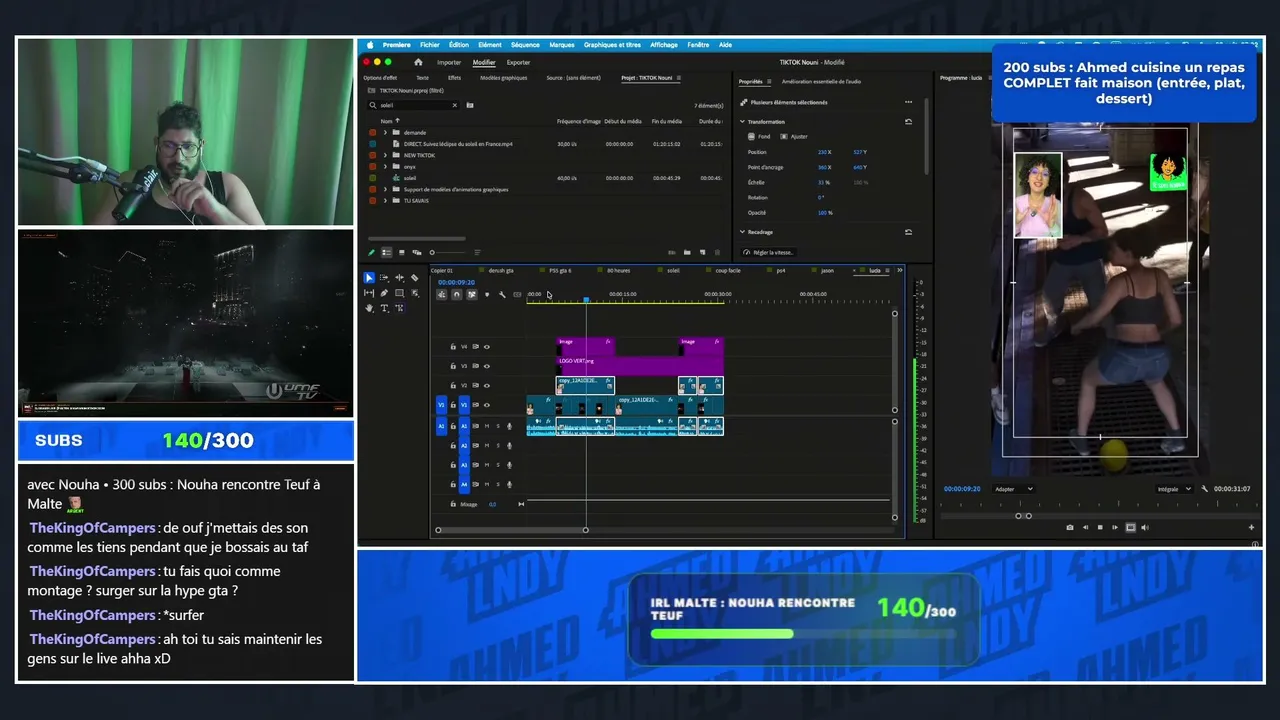This screenshot has width=1280, height=720.
Task: Click the Ajuster button under Transformation
Action: tap(795, 136)
